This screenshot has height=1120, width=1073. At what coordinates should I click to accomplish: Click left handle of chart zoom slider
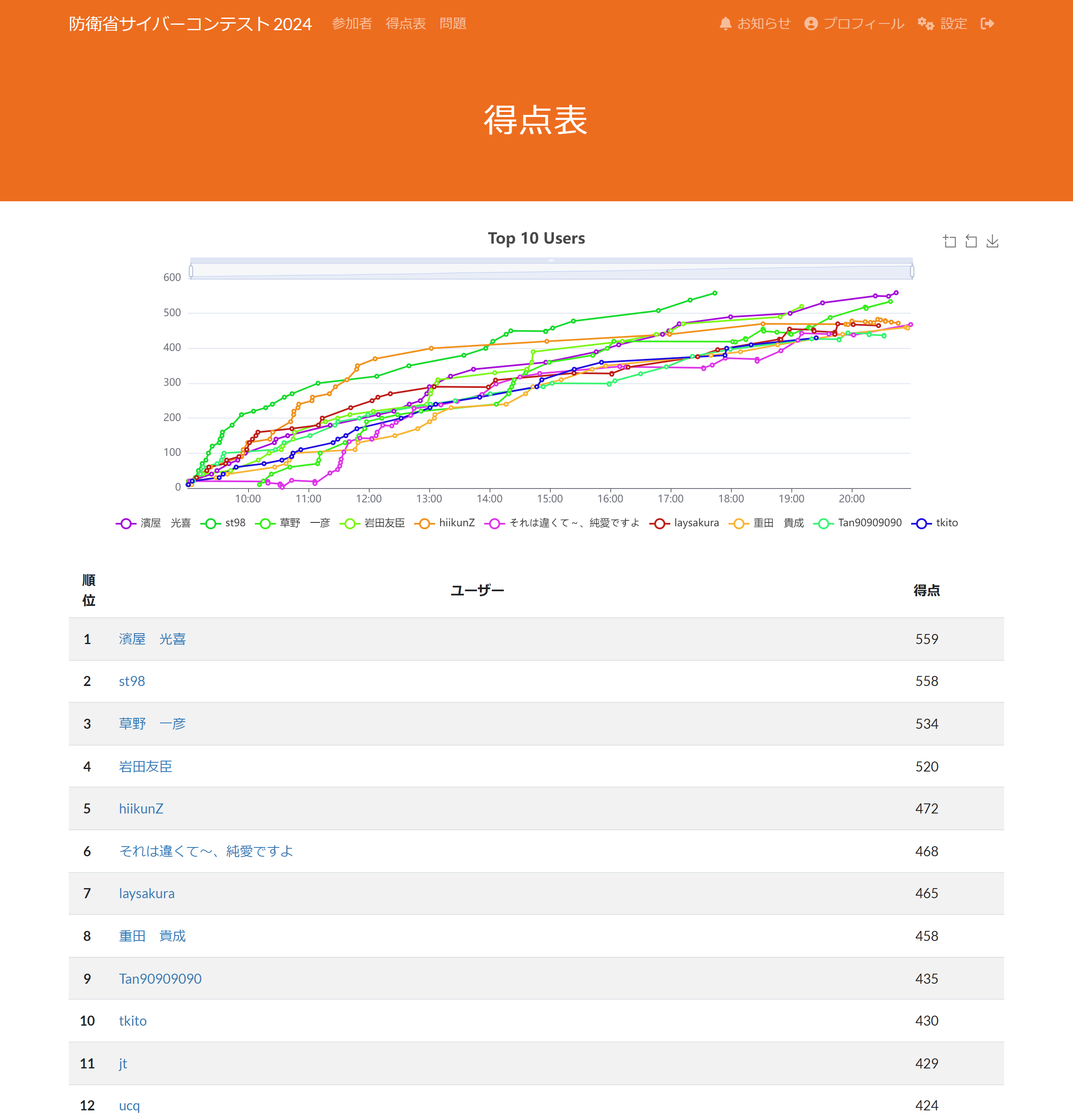191,271
